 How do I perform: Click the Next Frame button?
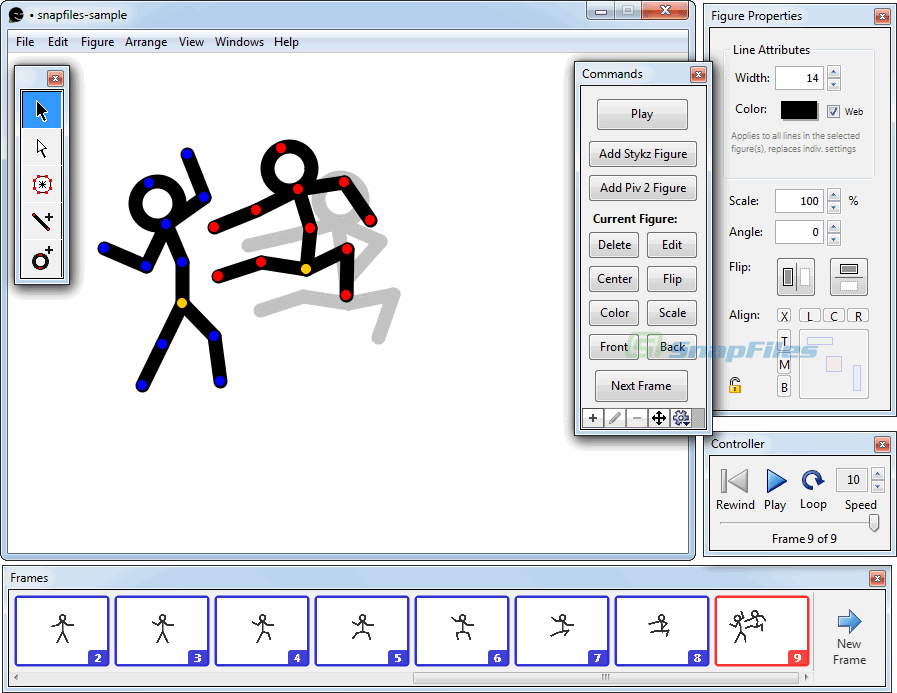coord(641,386)
